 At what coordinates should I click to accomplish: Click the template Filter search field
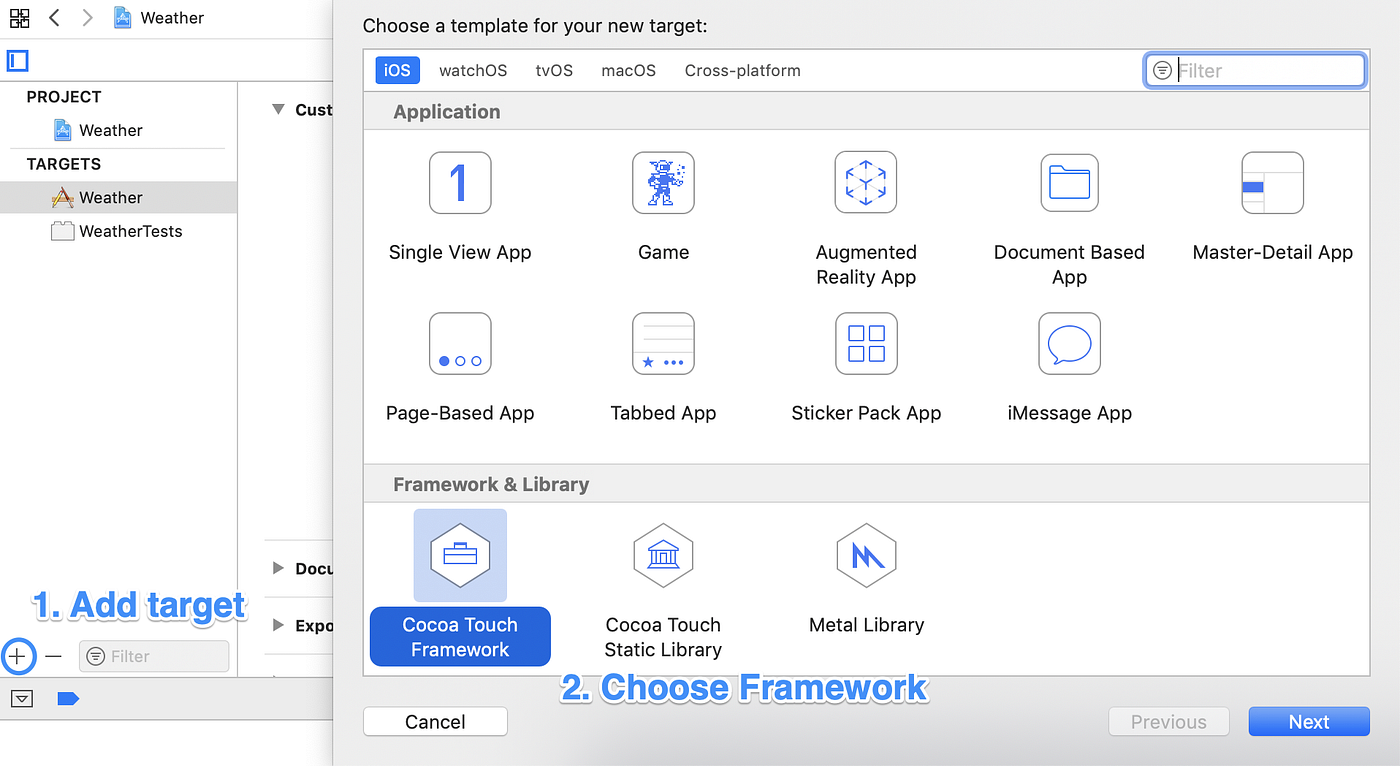pyautogui.click(x=1255, y=70)
